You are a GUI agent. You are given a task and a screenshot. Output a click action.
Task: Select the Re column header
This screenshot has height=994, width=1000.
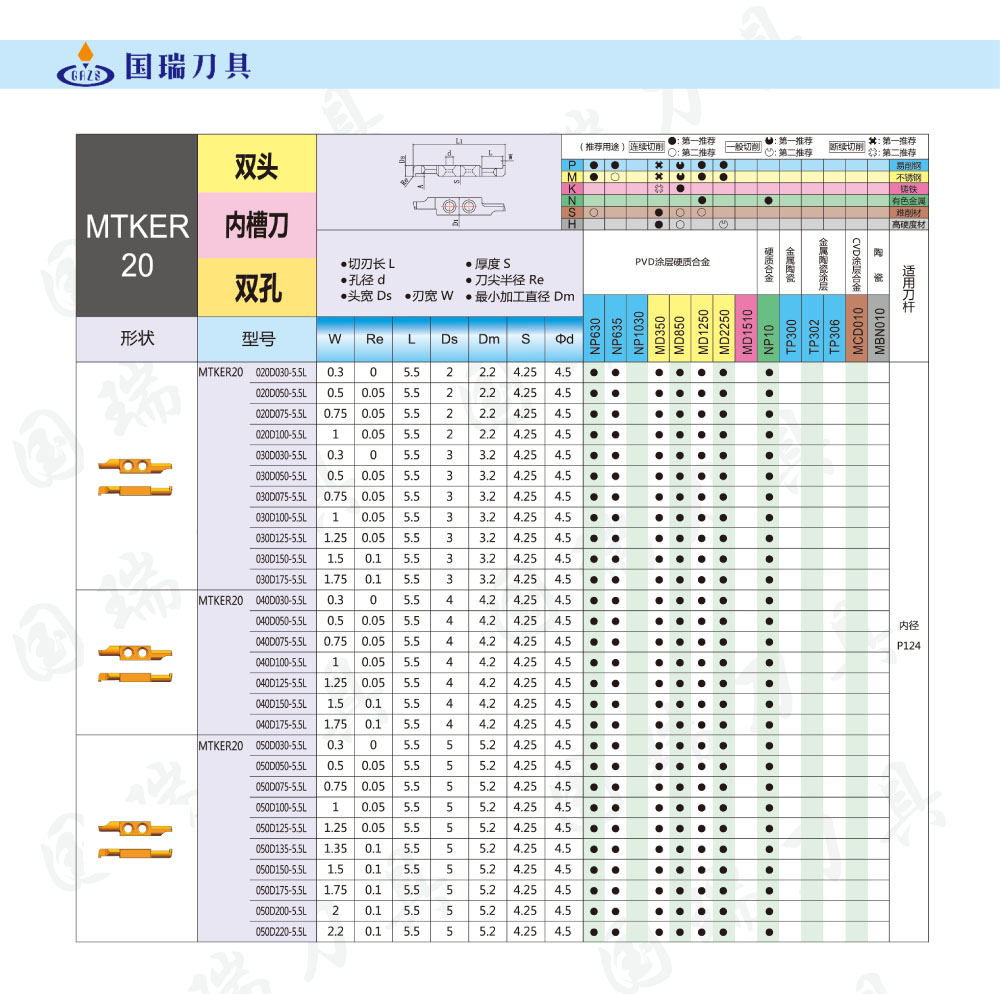[x=374, y=339]
